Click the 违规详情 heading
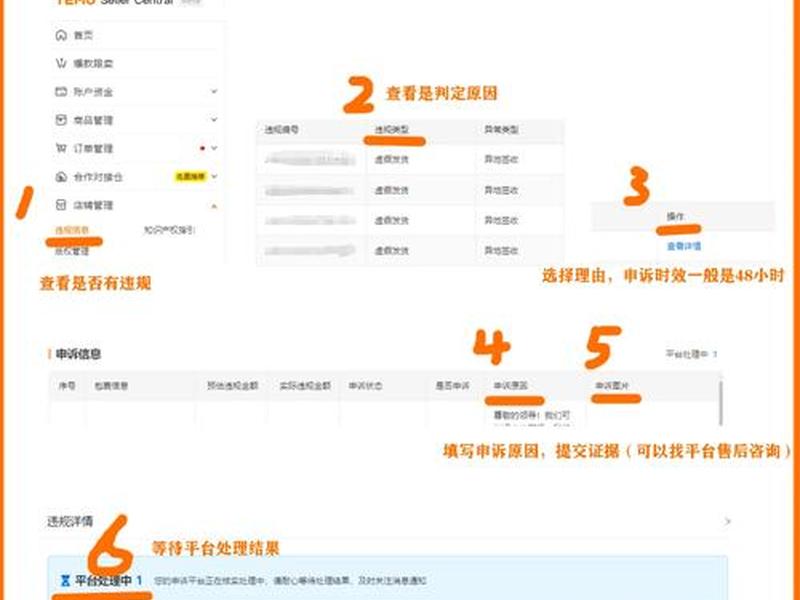The width and height of the screenshot is (800, 600). click(70, 521)
